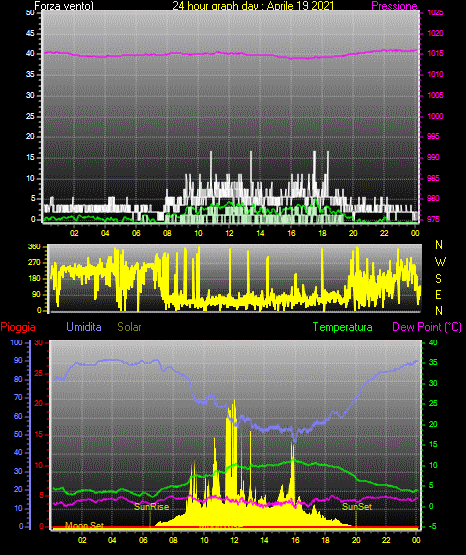Screen dimensions: 466x555
Task: Click the '1000' pressure axis value
Action: click(x=435, y=116)
